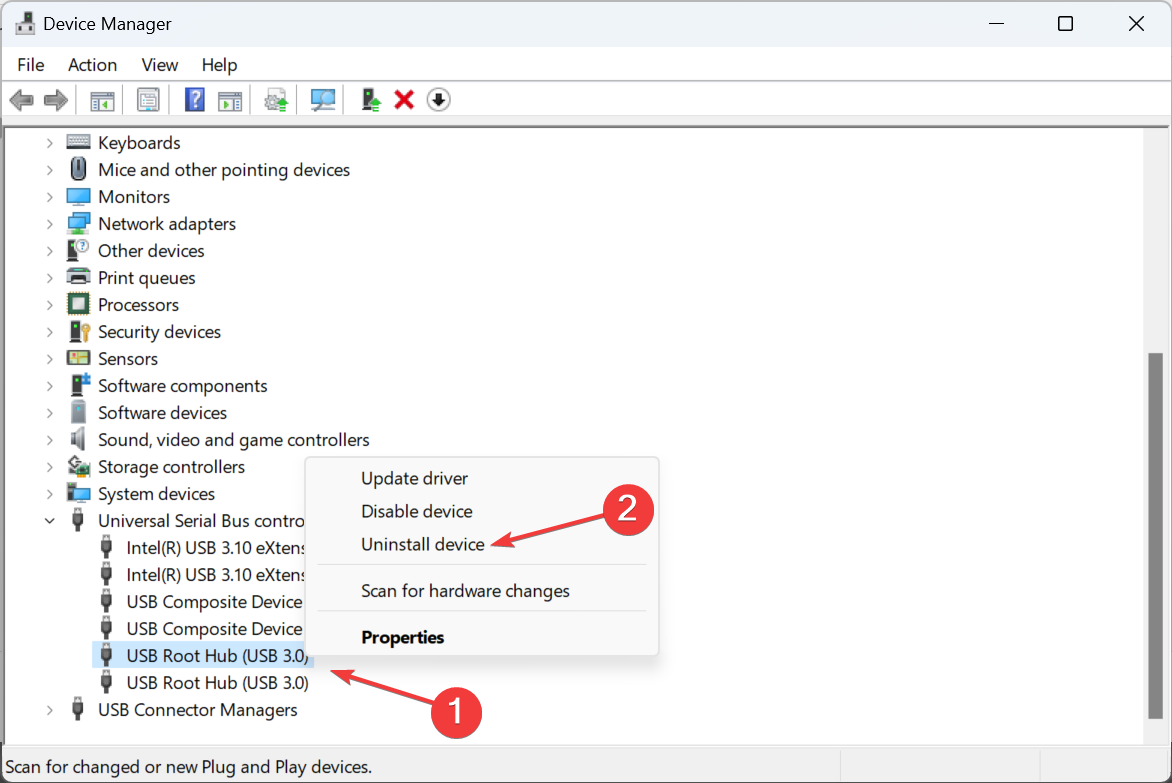Viewport: 1172px width, 783px height.
Task: Expand the Sensors category
Action: click(49, 359)
